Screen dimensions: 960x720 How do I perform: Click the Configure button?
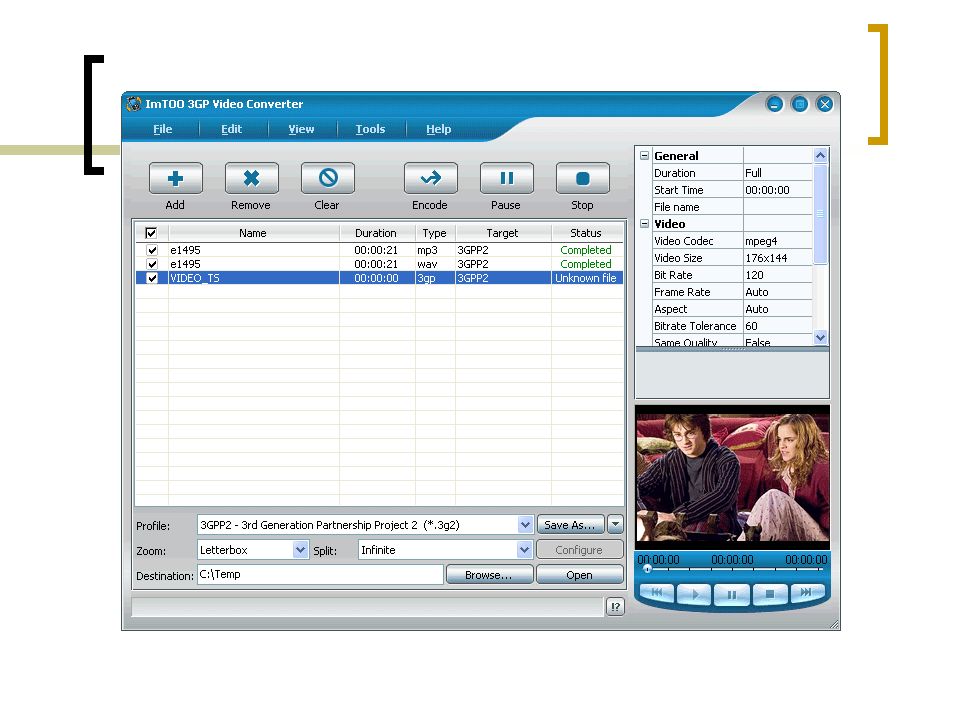point(580,550)
